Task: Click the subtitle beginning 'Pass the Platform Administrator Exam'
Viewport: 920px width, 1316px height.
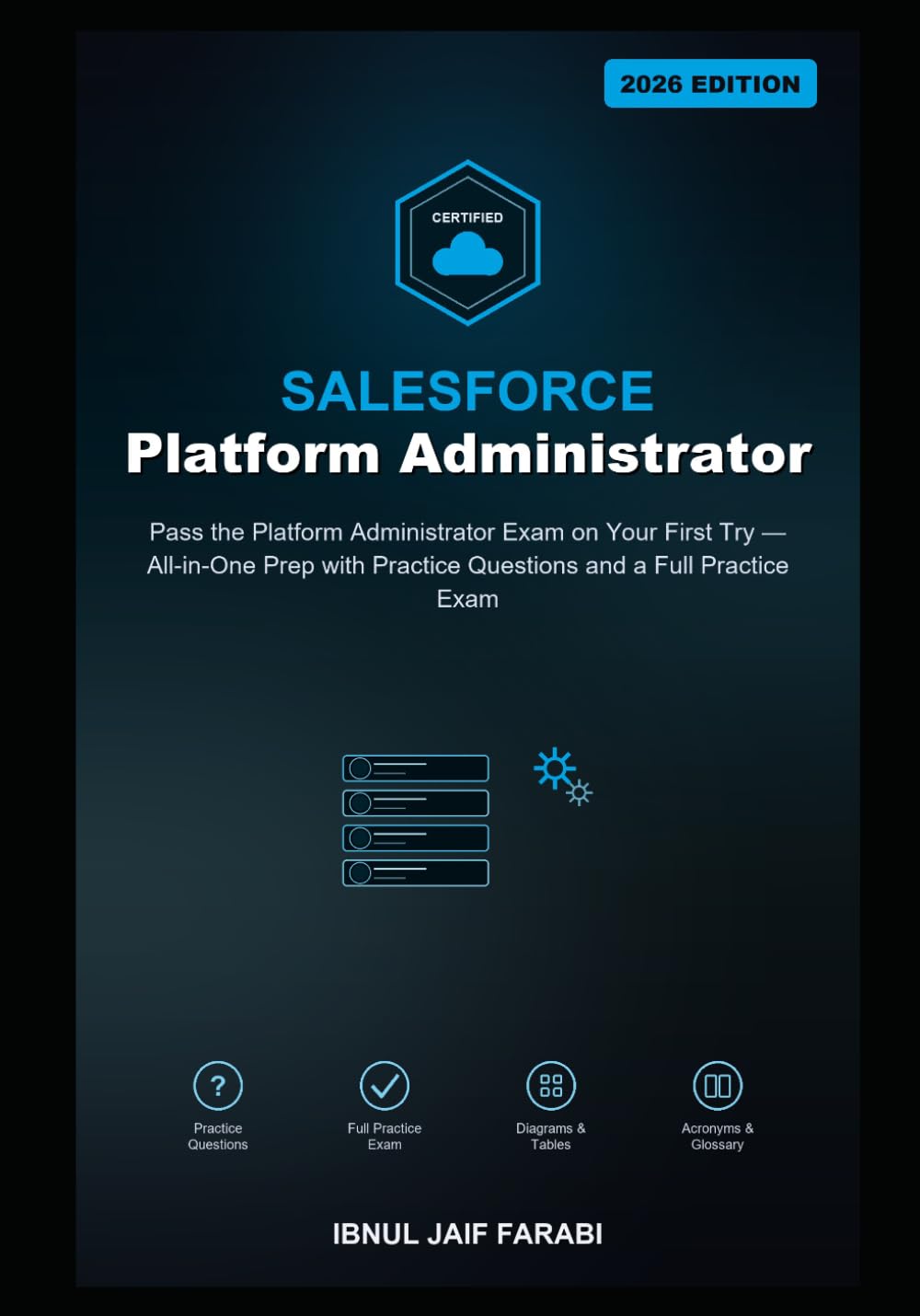Action: point(467,565)
